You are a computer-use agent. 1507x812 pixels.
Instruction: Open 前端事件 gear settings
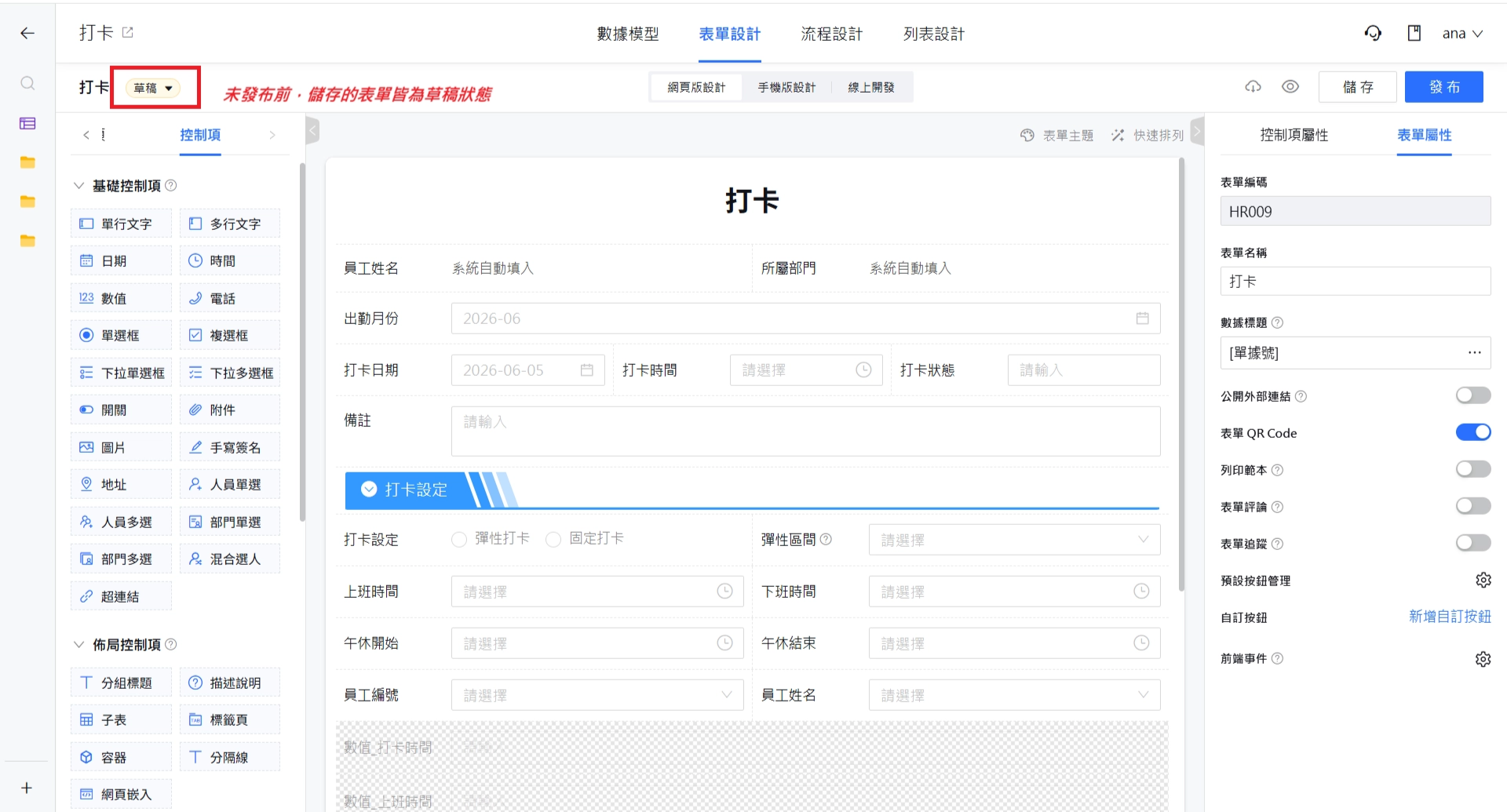pos(1483,658)
